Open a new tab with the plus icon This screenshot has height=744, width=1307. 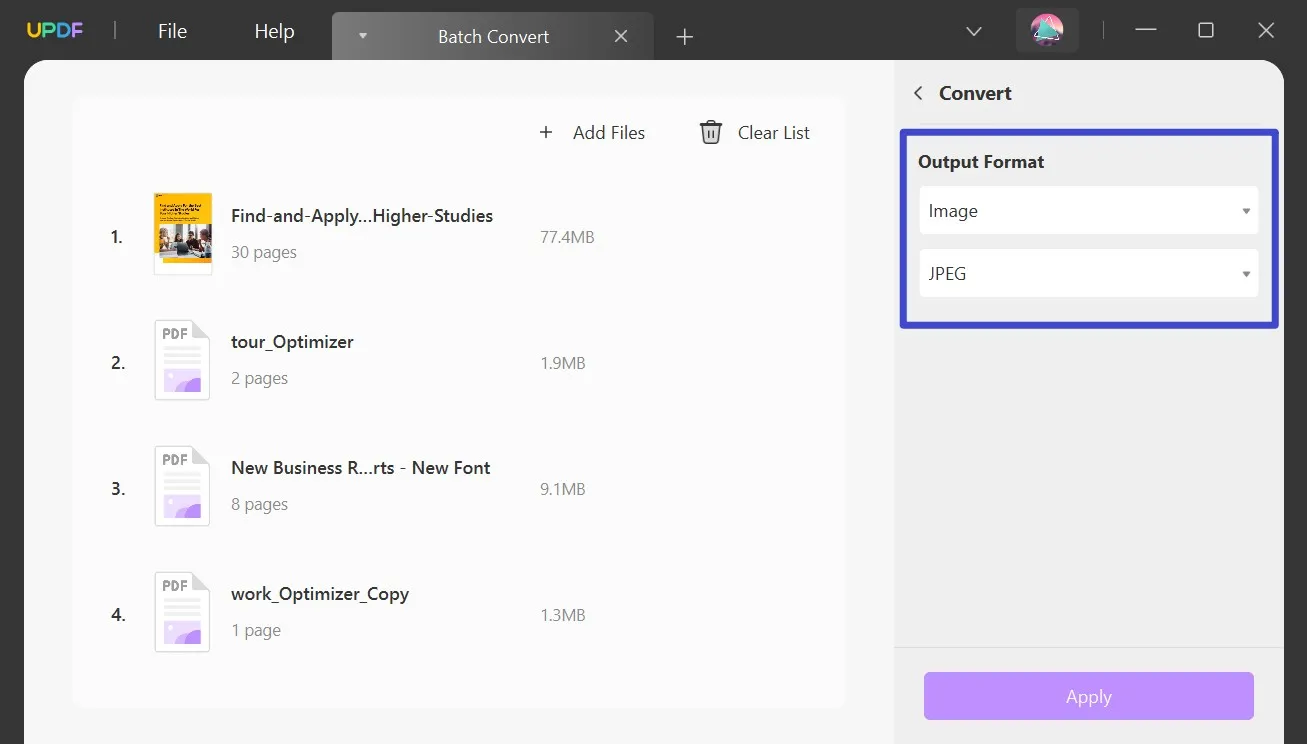click(684, 36)
